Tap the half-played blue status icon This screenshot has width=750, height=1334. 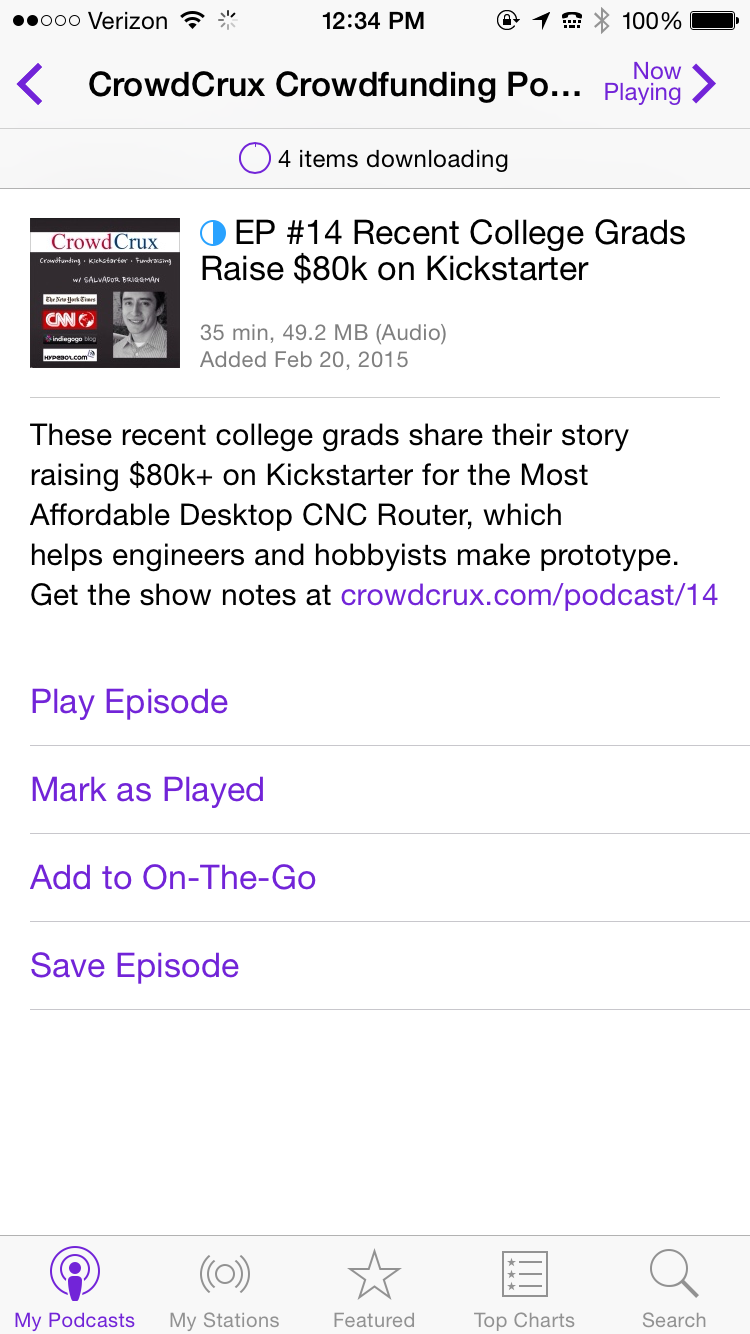point(213,234)
